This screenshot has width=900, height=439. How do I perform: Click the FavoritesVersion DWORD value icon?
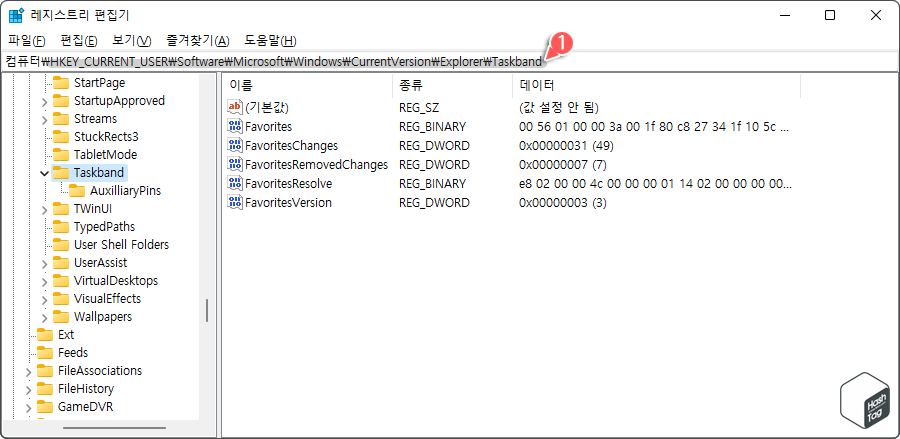[235, 203]
